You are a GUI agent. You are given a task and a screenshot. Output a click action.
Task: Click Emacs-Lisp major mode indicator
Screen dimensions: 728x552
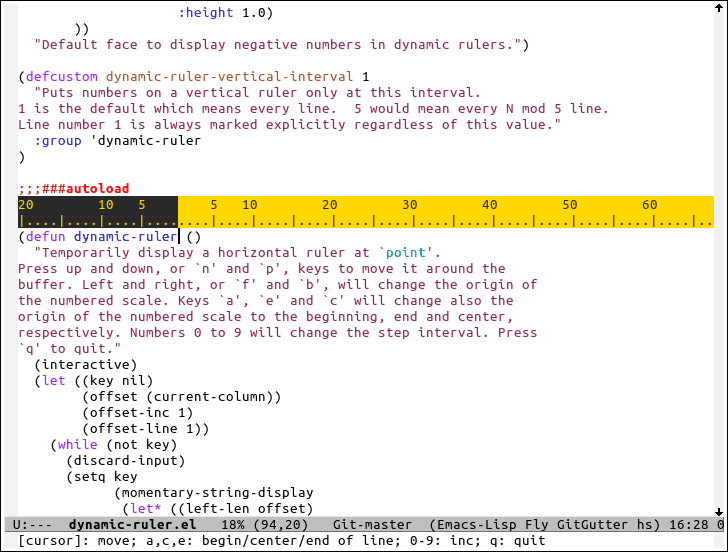476,525
